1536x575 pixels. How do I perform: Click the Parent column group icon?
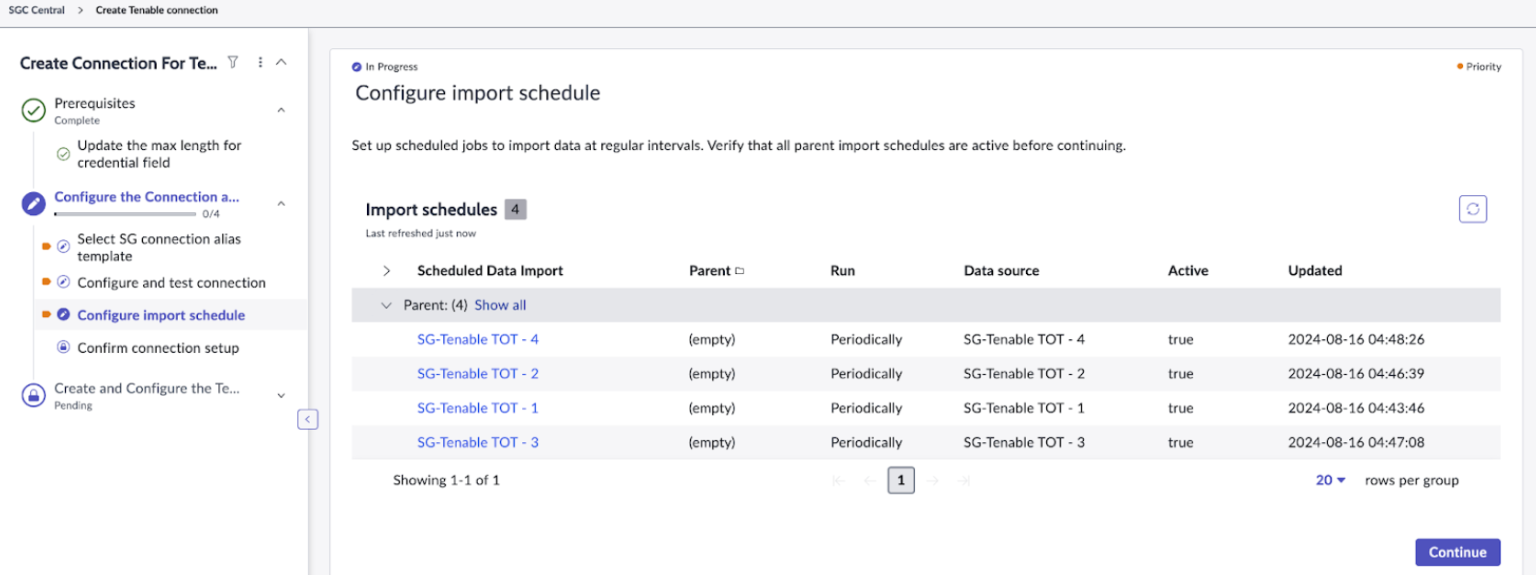[x=740, y=271]
